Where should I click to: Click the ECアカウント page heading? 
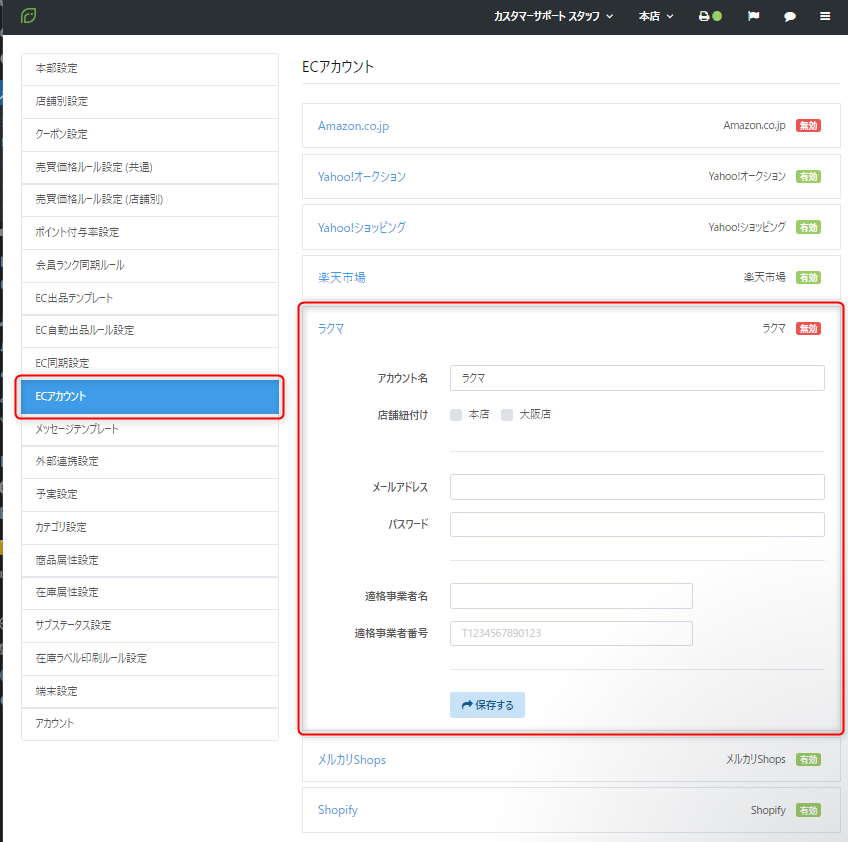coord(337,67)
